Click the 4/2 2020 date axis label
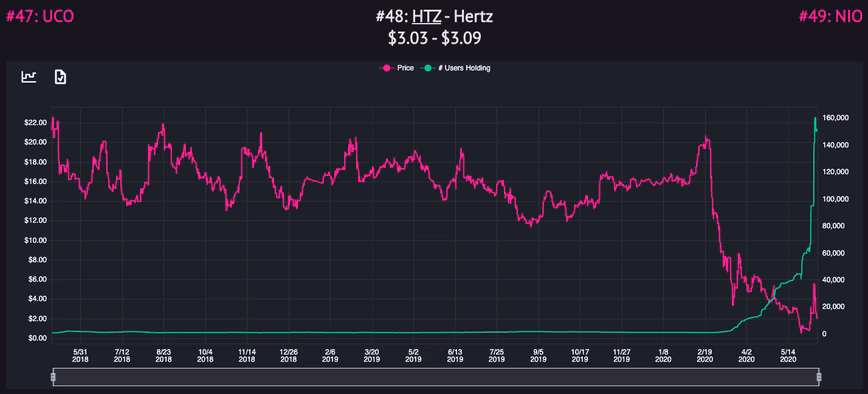The image size is (868, 394). 747,355
